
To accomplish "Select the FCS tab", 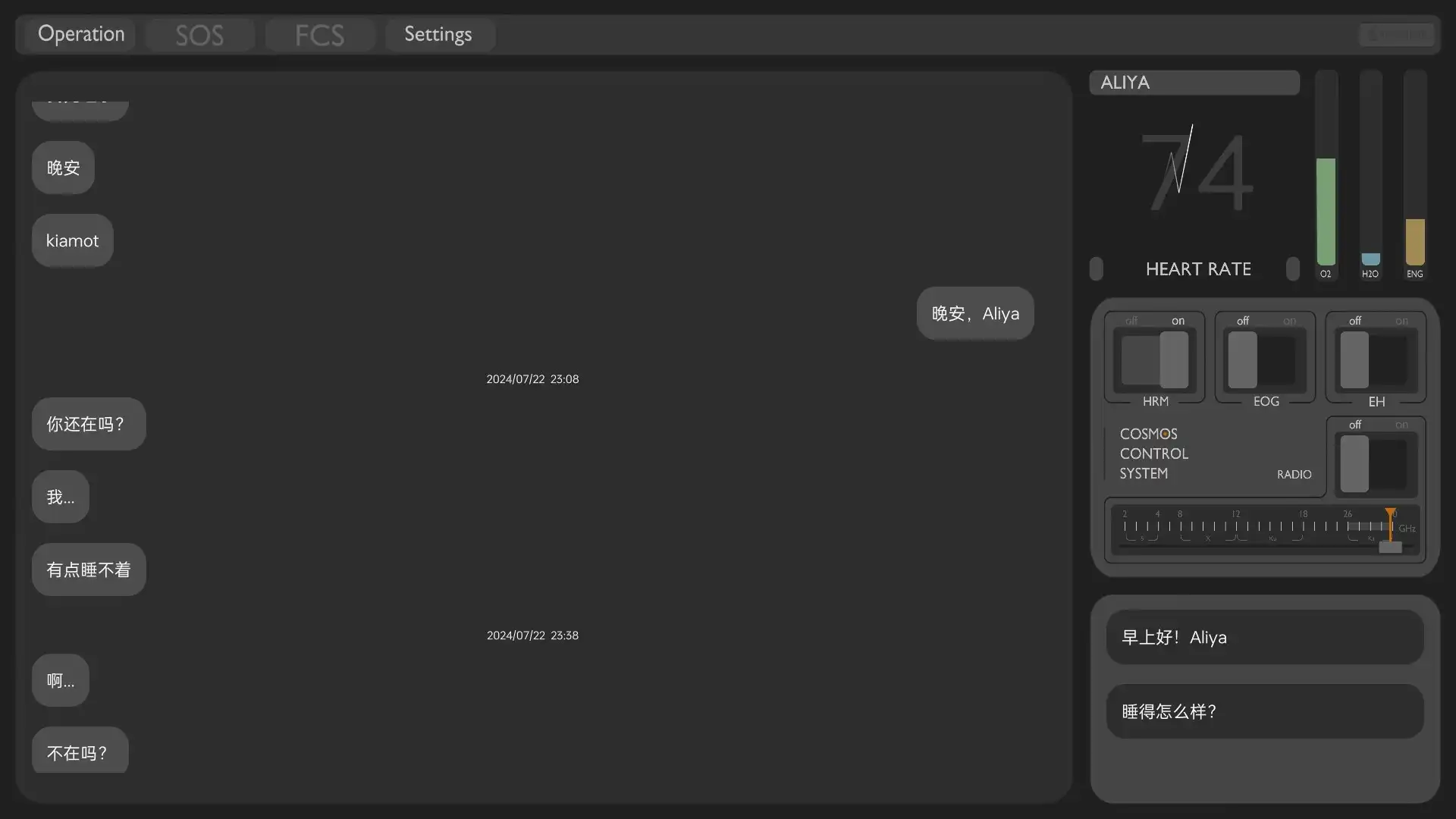I will [319, 34].
